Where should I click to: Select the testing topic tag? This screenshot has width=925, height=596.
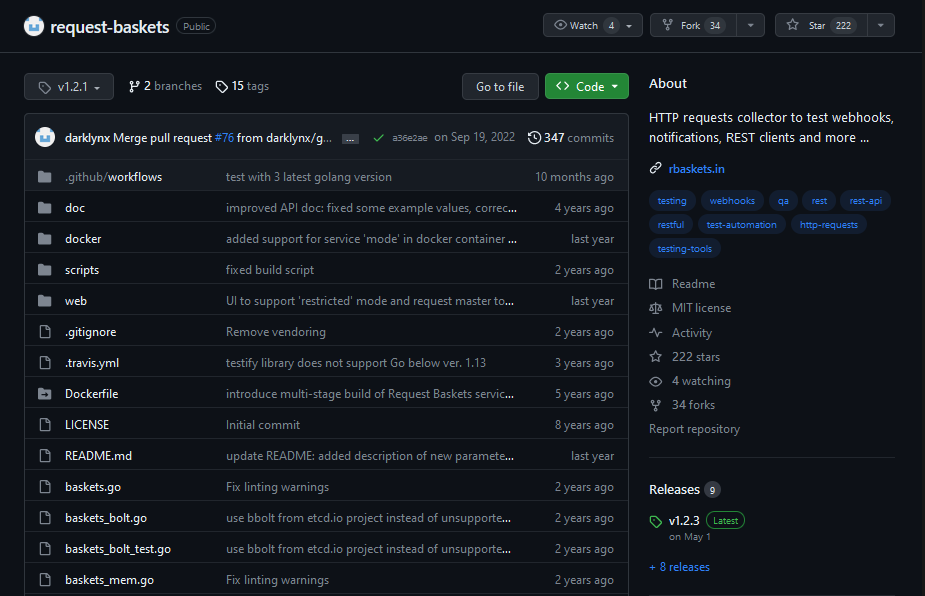click(x=672, y=201)
